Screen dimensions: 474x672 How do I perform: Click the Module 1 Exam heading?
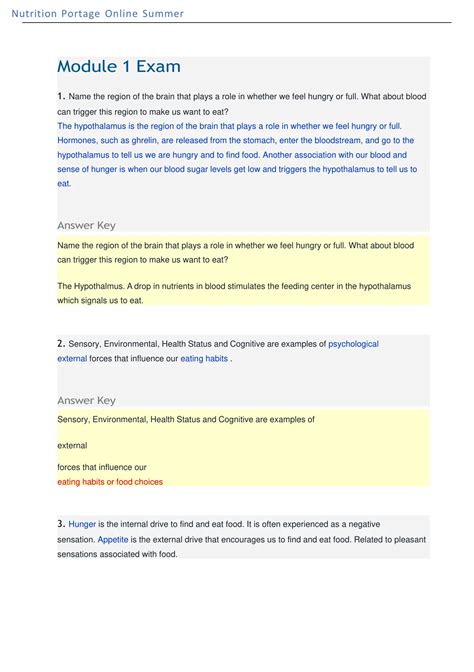click(x=119, y=66)
